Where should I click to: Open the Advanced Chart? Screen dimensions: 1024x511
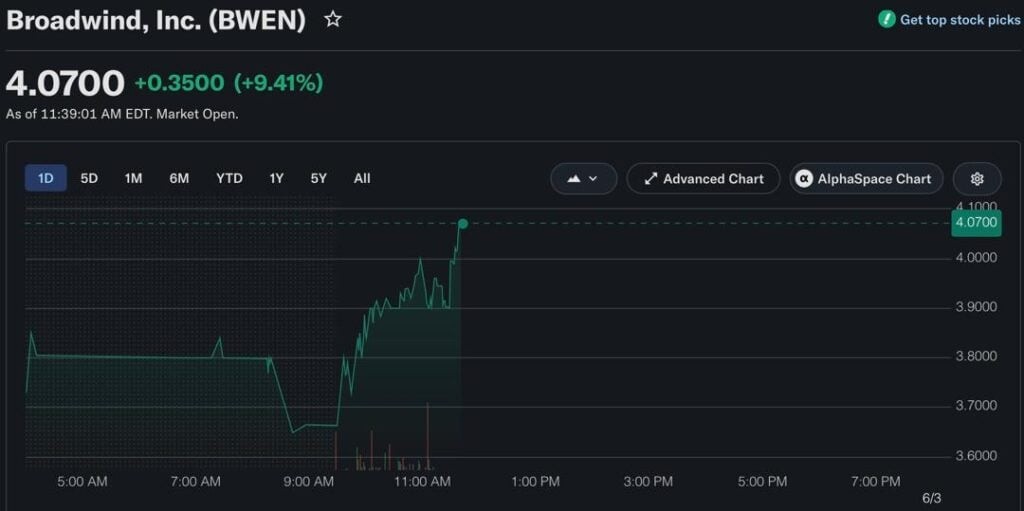coord(703,178)
